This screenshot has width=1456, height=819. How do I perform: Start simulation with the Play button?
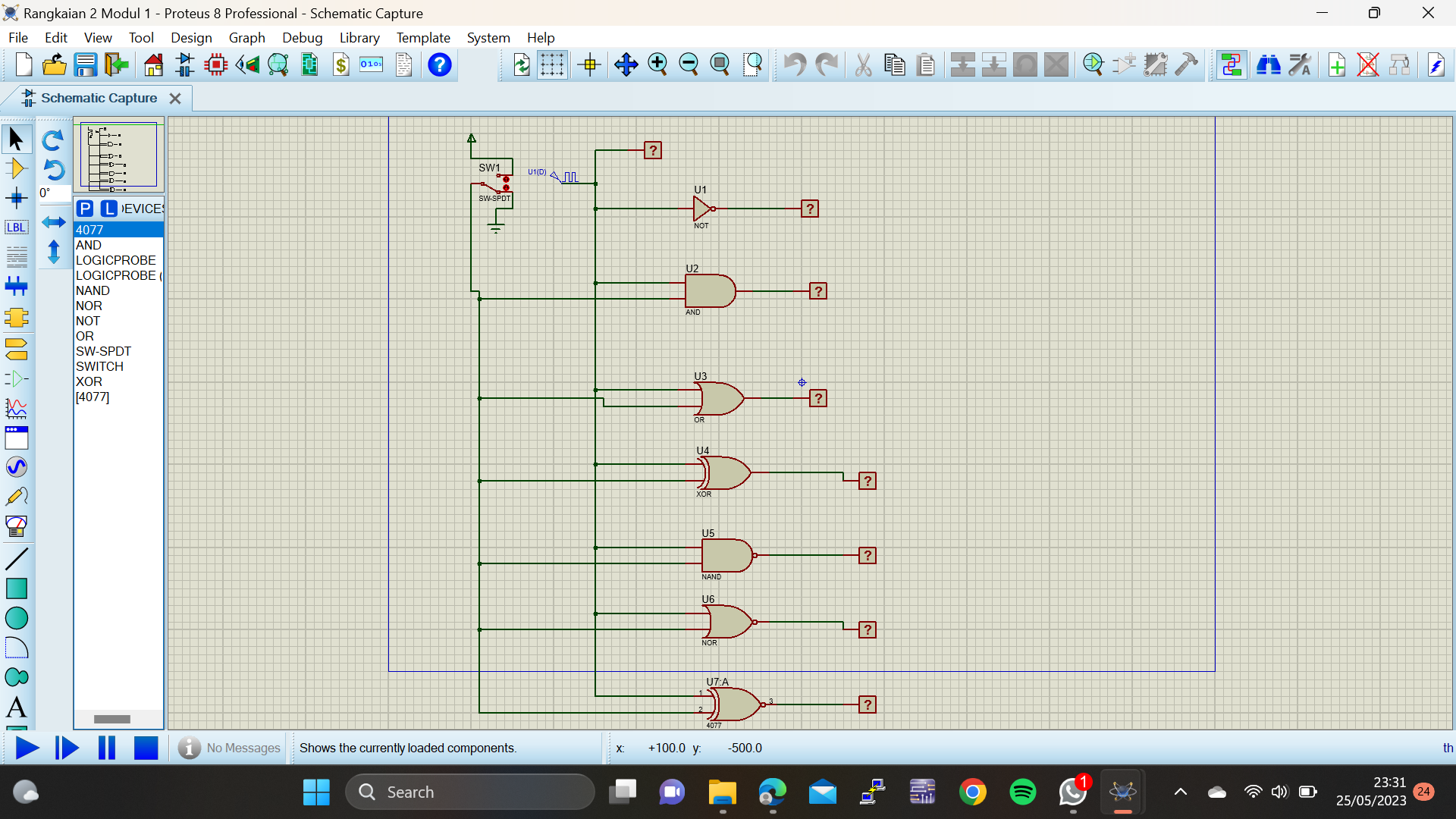click(27, 748)
